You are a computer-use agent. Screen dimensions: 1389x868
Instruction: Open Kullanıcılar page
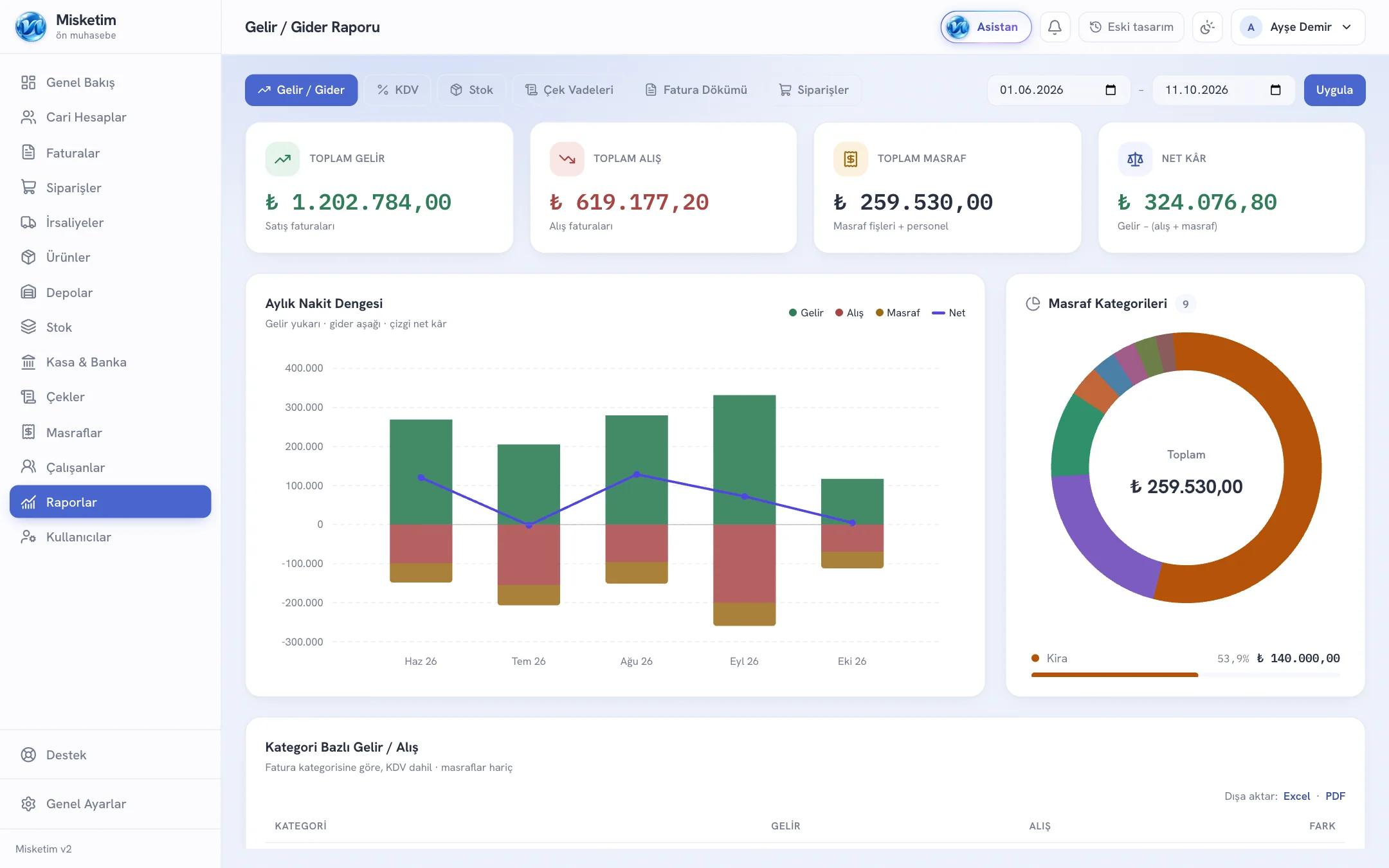(111, 537)
